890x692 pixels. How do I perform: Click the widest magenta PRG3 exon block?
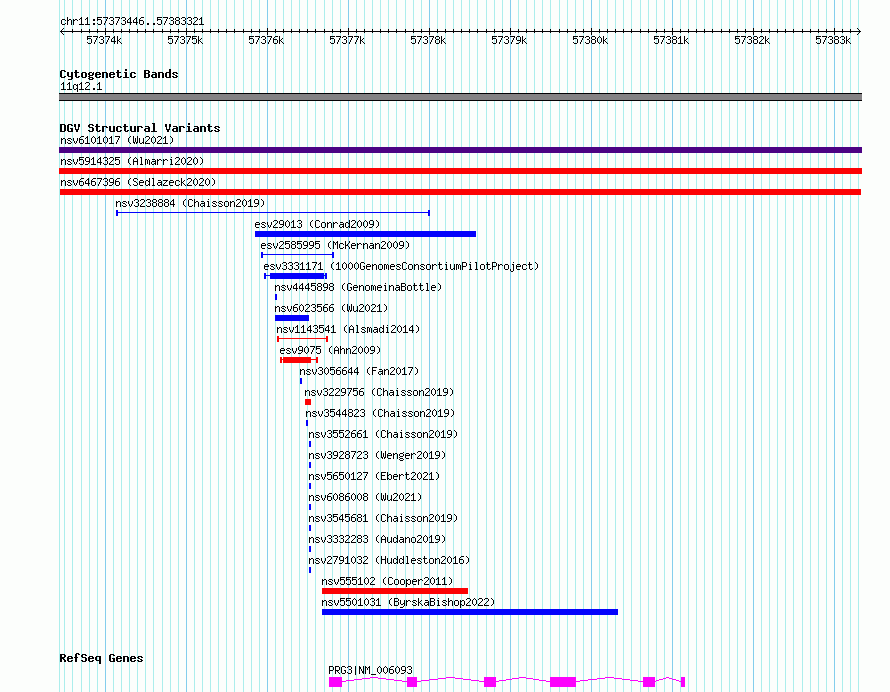coord(563,682)
